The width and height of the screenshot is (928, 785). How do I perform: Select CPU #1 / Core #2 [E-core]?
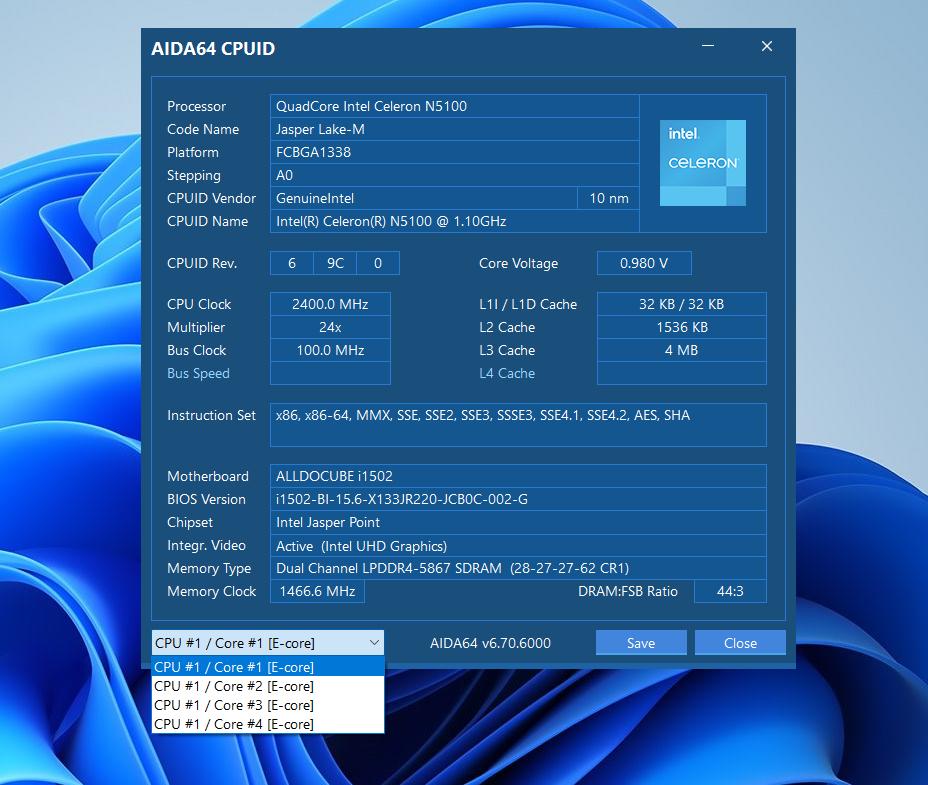click(x=267, y=686)
